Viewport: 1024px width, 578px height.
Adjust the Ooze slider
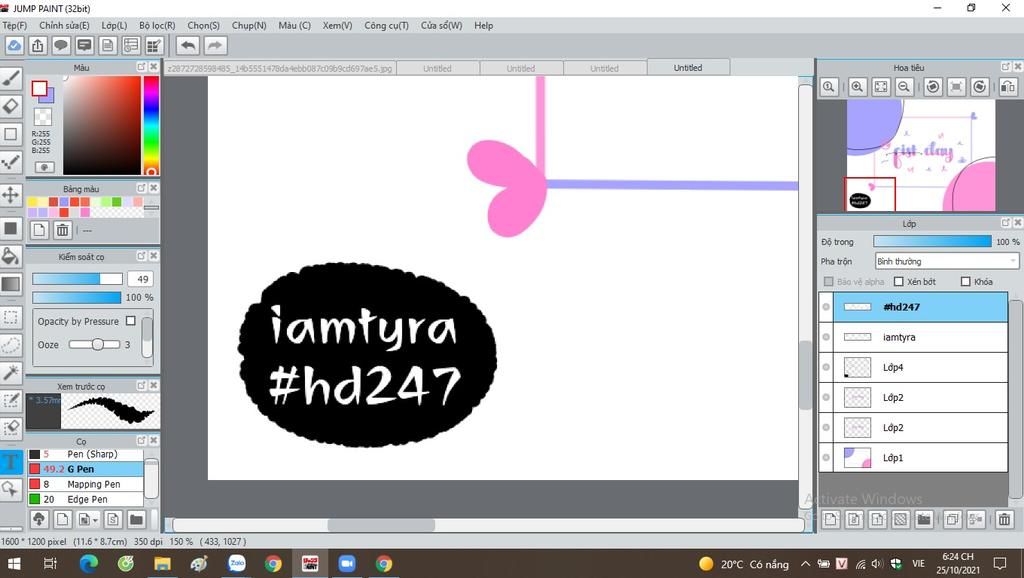(x=95, y=344)
